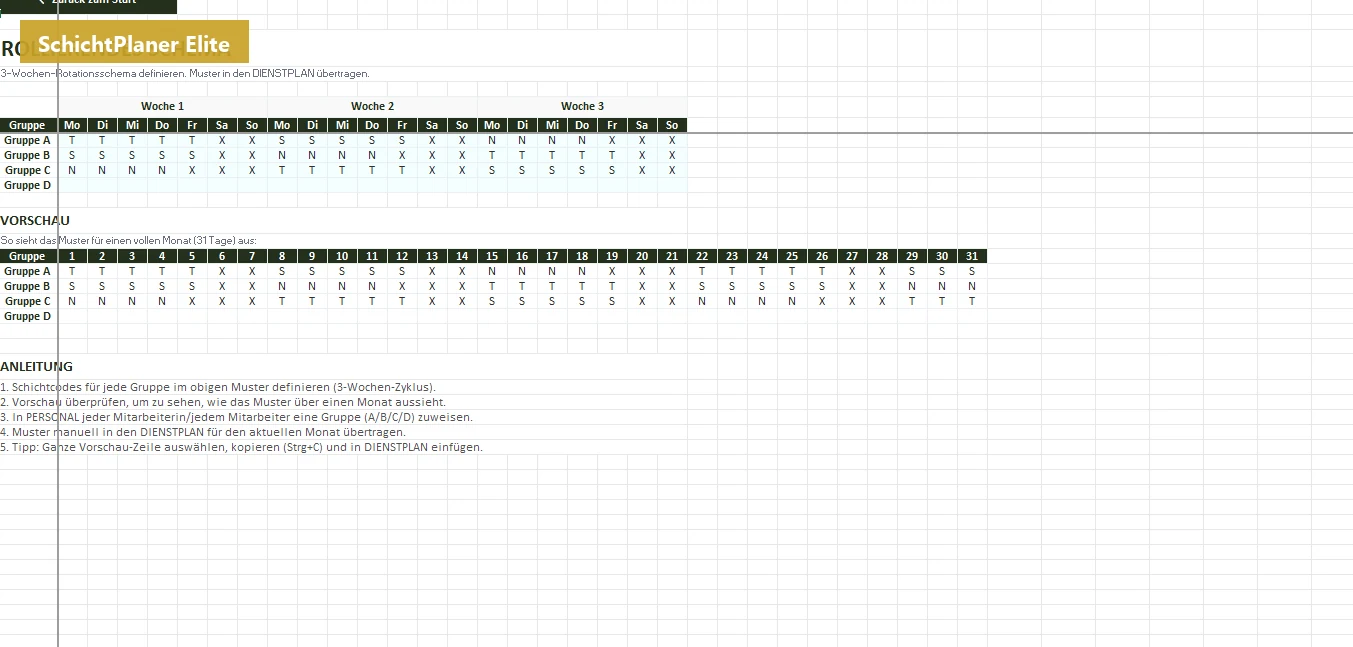Select the Woche 1 header cell
Screen dimensions: 1353x647
(x=162, y=106)
